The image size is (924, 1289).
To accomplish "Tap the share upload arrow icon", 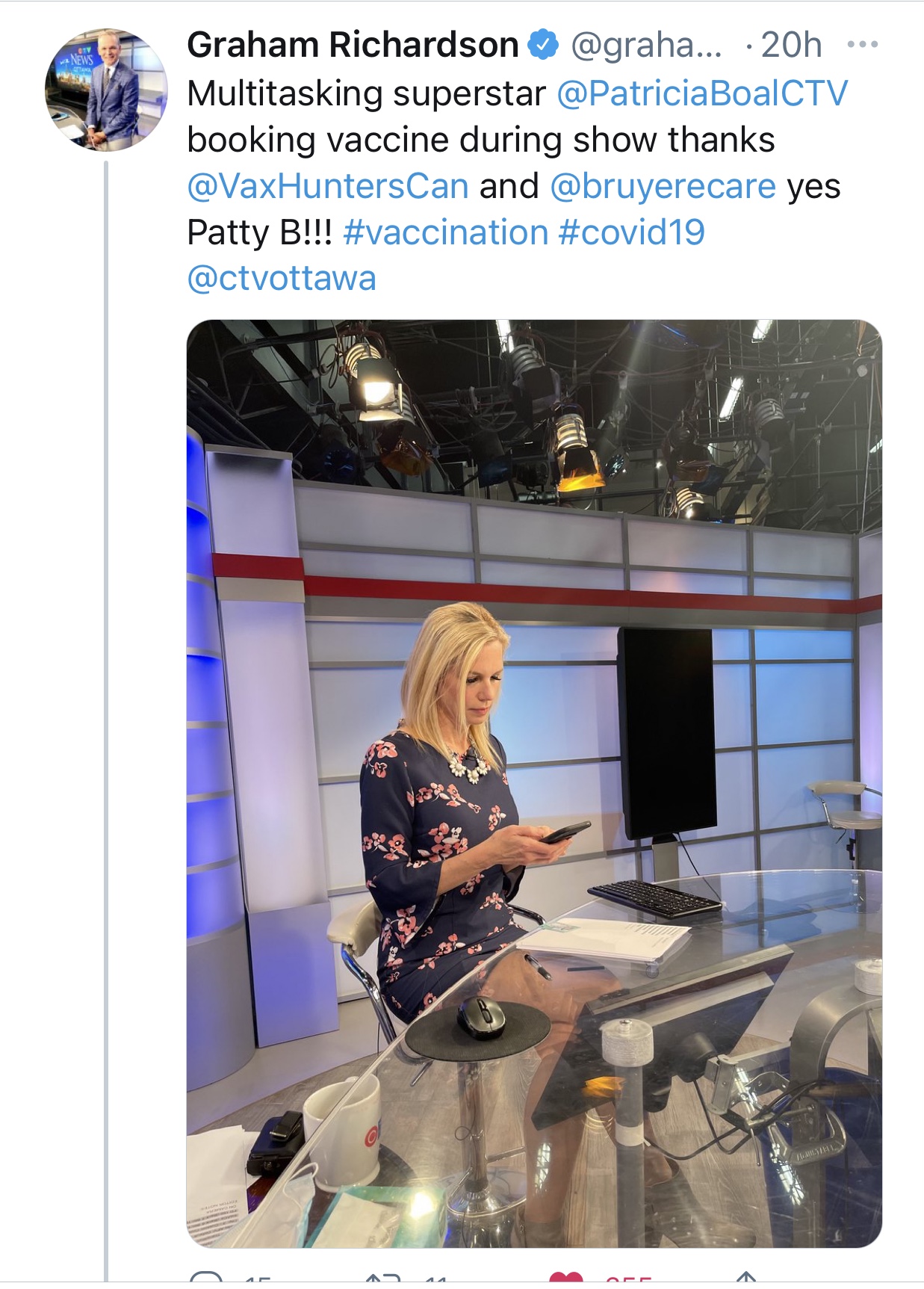I will click(x=746, y=1278).
